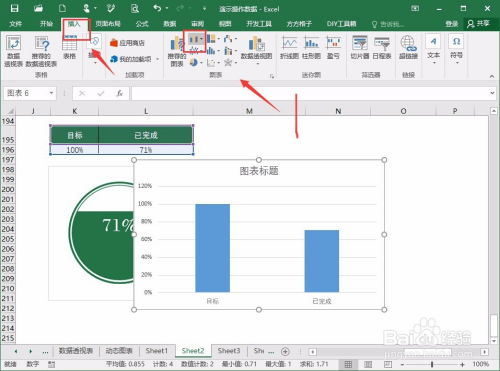This screenshot has height=371, width=500.
Task: Open Ribbon Display Options in the title bar
Action: pos(415,8)
